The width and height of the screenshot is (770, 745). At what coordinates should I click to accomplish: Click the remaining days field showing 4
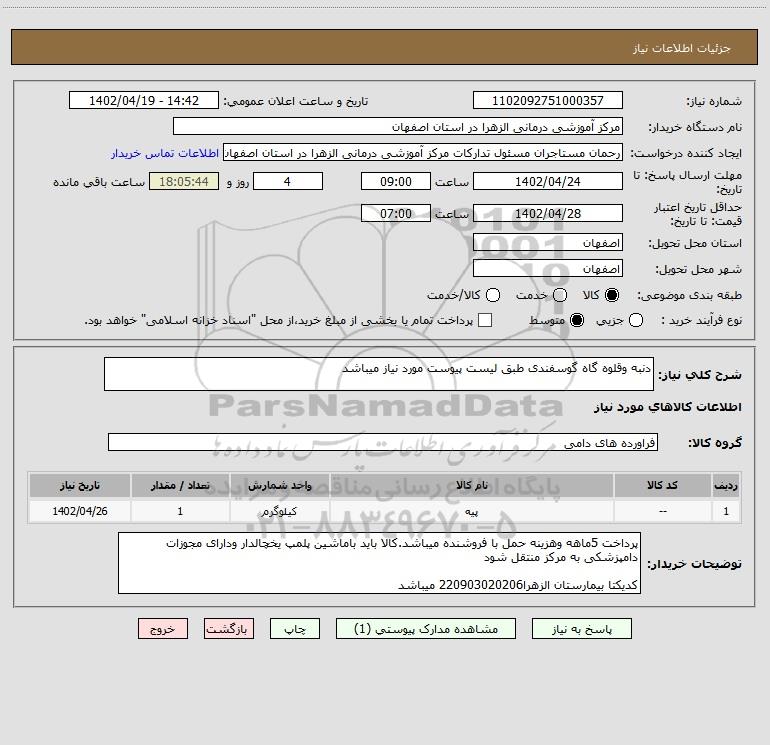pyautogui.click(x=287, y=182)
